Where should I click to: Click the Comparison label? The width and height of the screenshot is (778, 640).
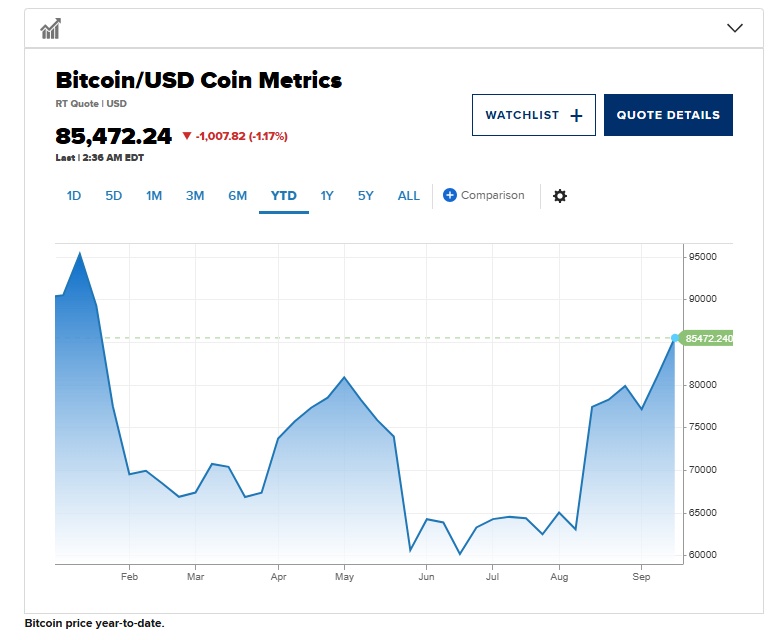coord(493,195)
